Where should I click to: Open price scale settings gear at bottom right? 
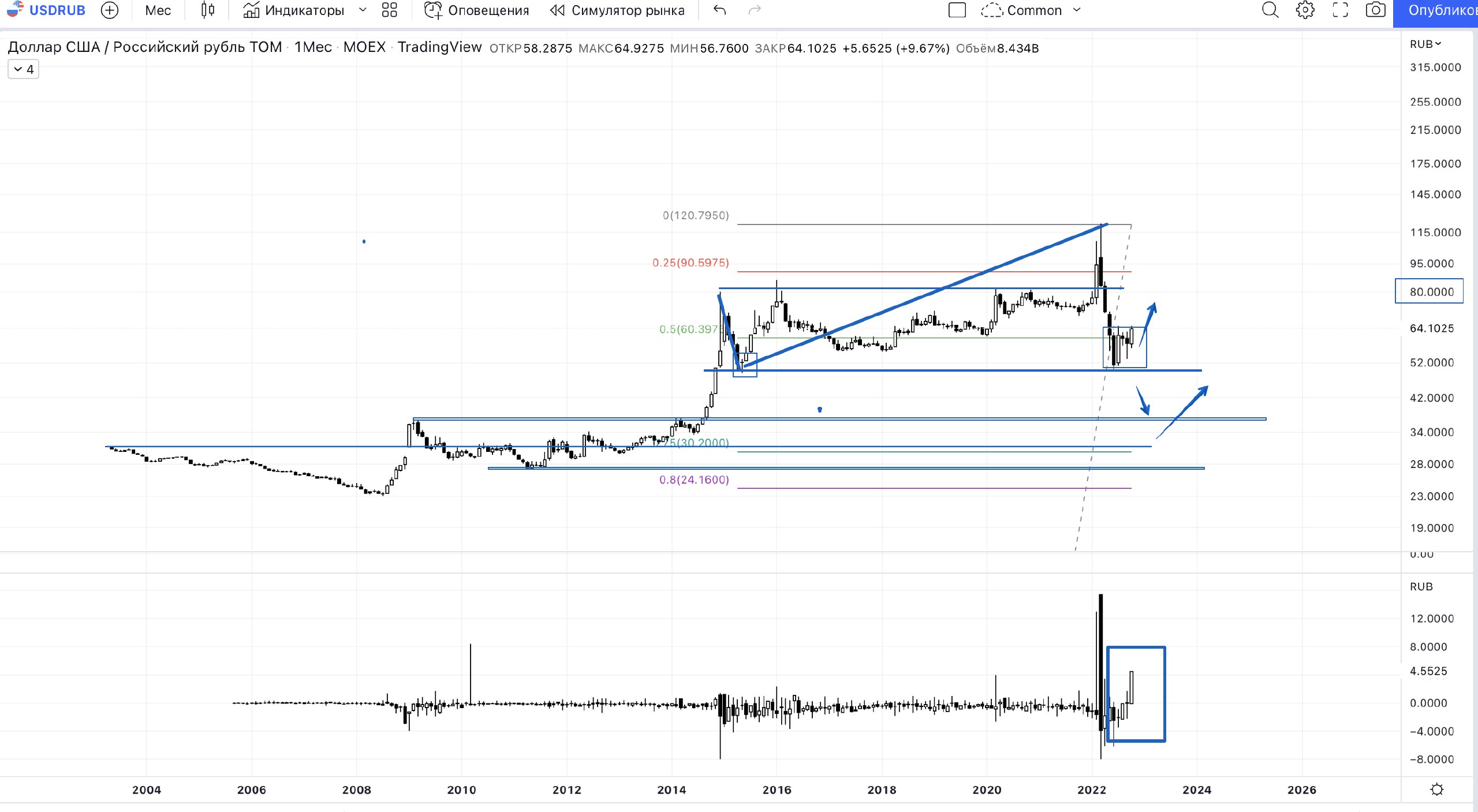[x=1437, y=789]
